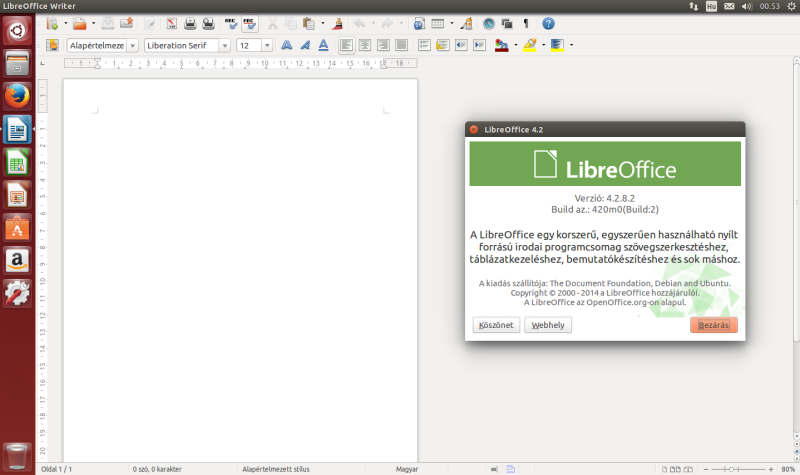Image resolution: width=800 pixels, height=475 pixels.
Task: Select single-page view layout icon
Action: [x=664, y=469]
